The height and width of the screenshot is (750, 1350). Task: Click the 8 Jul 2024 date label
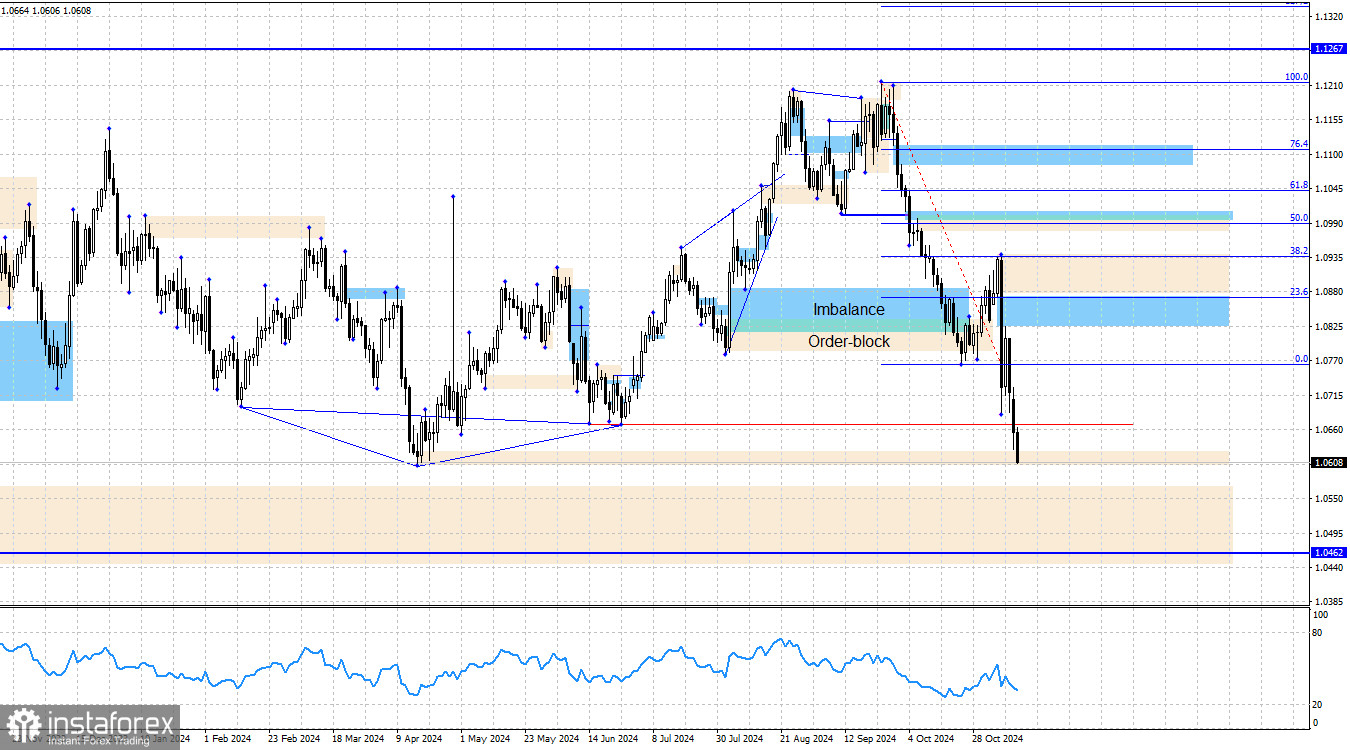pyautogui.click(x=674, y=739)
